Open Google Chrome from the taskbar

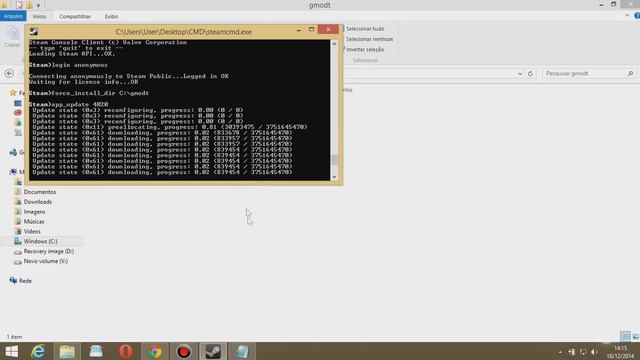(x=155, y=351)
